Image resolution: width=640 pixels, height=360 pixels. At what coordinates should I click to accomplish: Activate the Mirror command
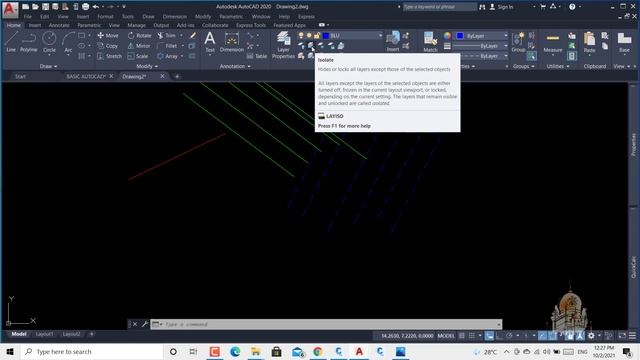pyautogui.click(x=139, y=46)
